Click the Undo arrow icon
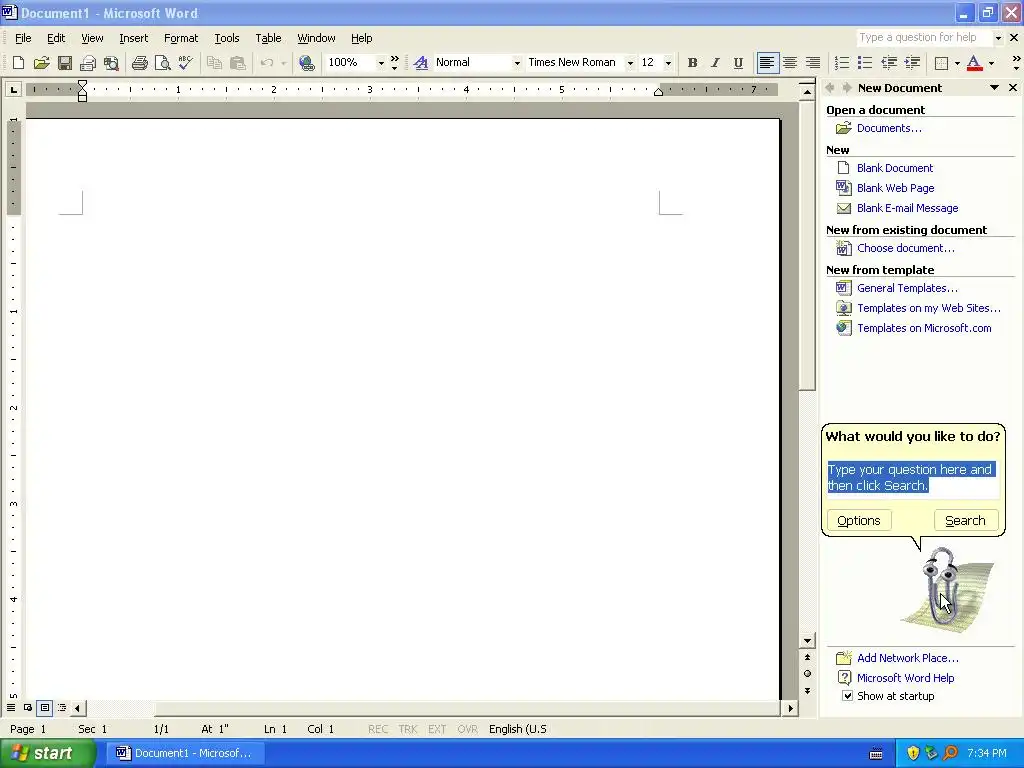Screen dimensions: 1024x768 click(266, 63)
